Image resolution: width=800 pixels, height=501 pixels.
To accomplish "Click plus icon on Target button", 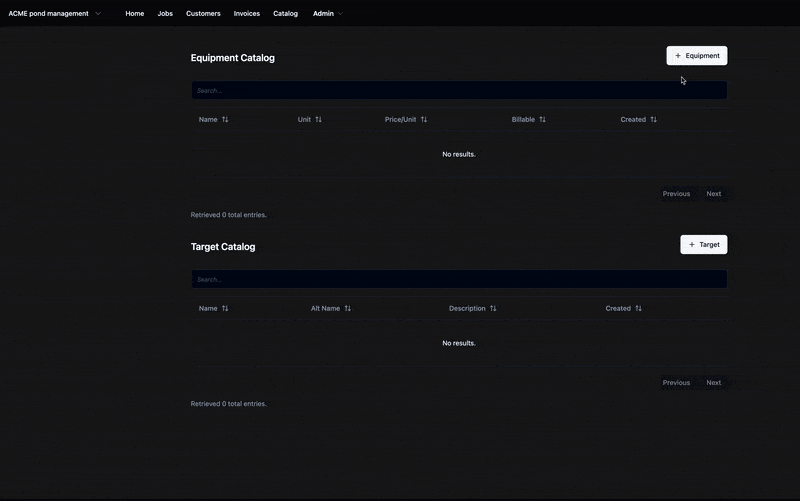I will tap(692, 244).
